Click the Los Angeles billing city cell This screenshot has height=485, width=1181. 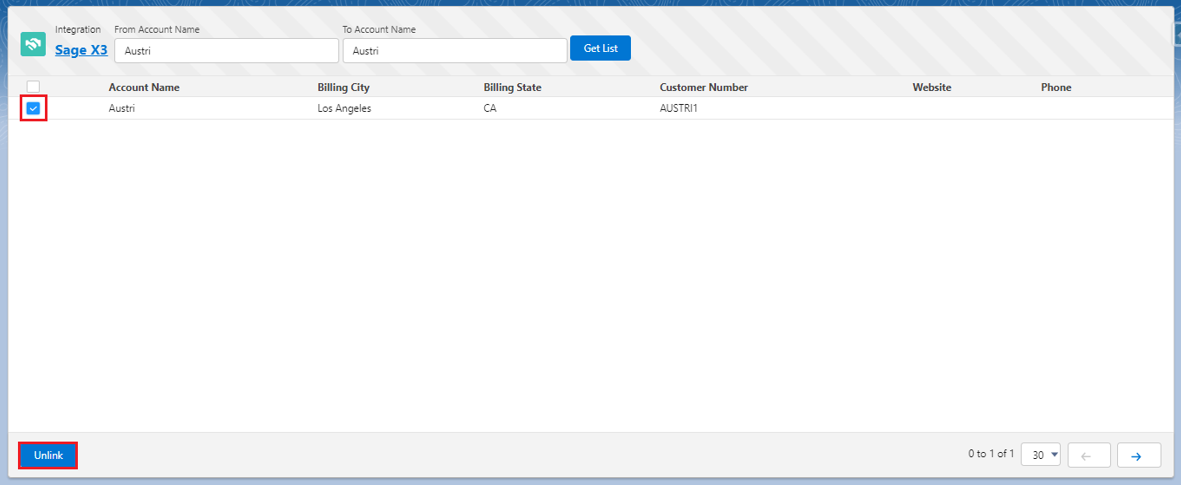pyautogui.click(x=344, y=108)
